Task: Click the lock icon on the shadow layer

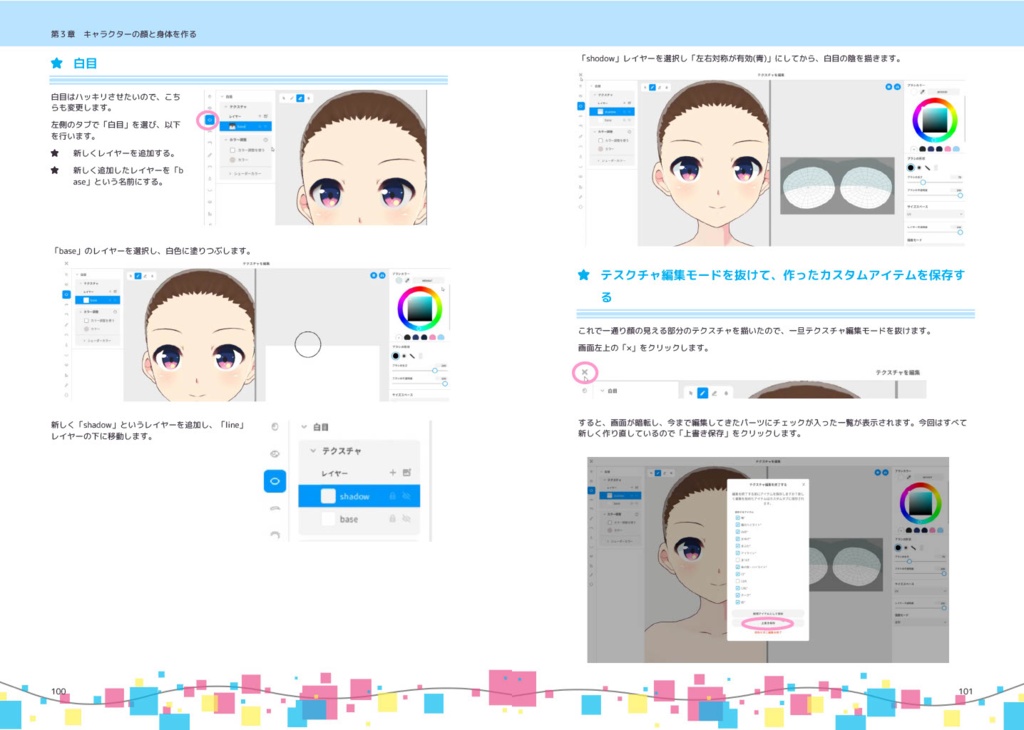Action: (393, 496)
